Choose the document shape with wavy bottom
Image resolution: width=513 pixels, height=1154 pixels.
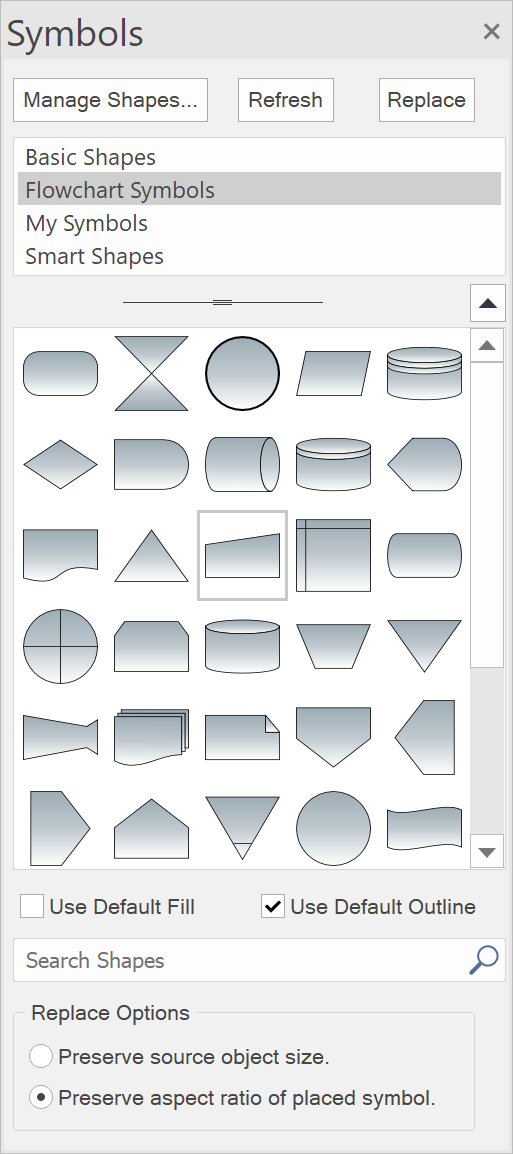(x=60, y=555)
